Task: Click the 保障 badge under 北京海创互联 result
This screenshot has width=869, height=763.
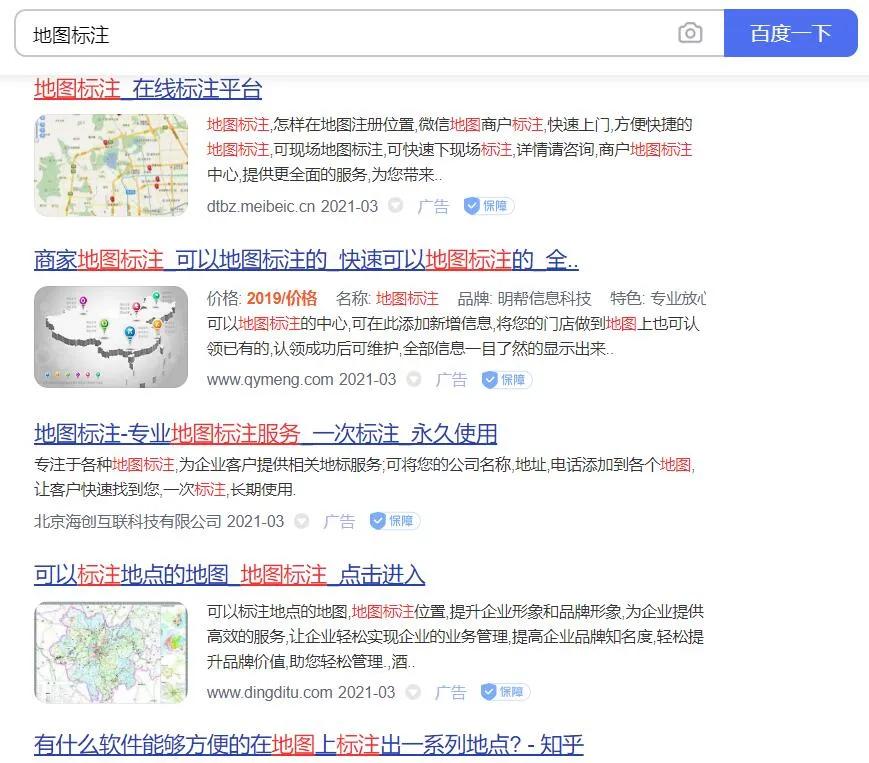Action: click(394, 521)
